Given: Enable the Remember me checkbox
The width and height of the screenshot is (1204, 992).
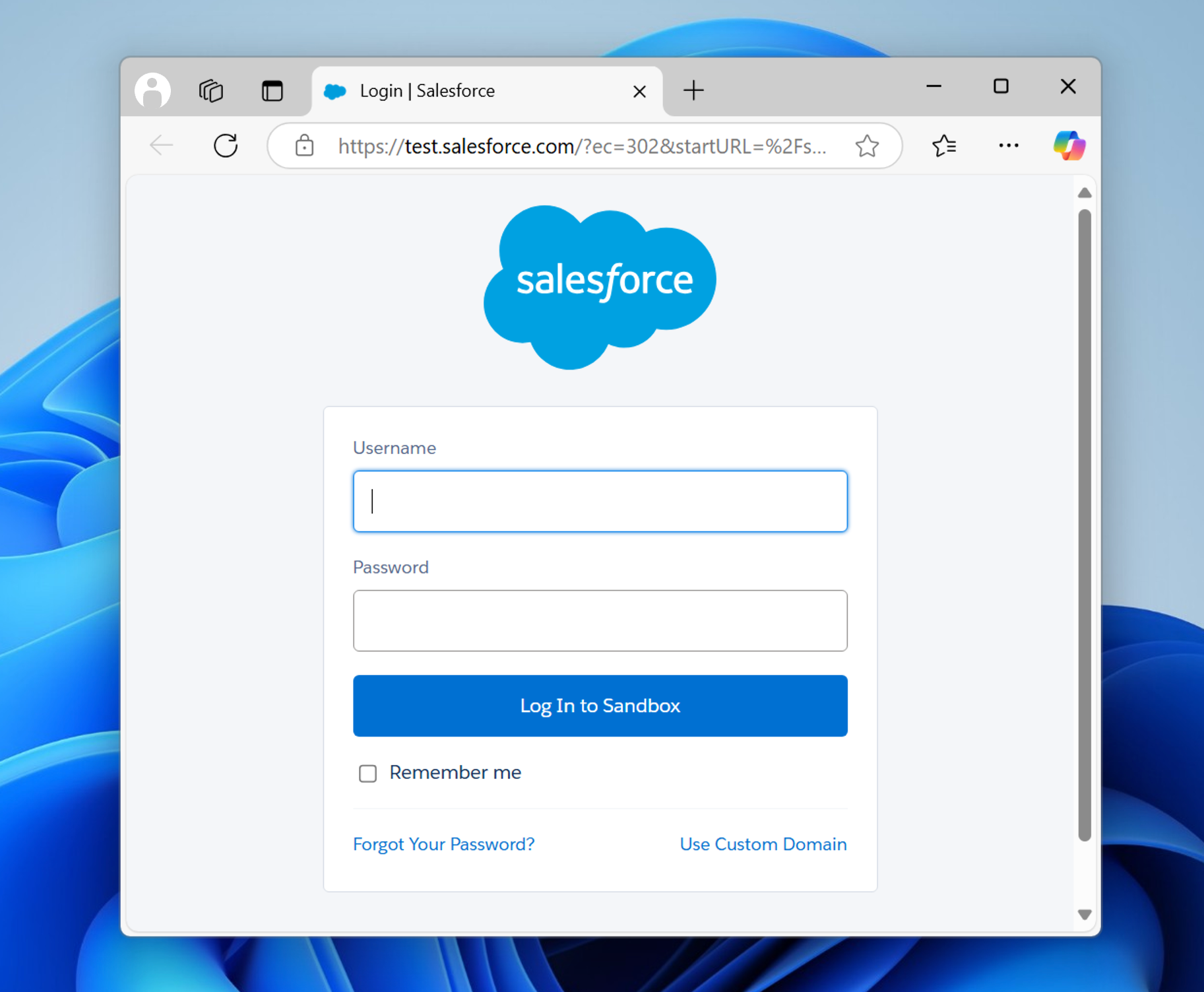Looking at the screenshot, I should click(367, 773).
